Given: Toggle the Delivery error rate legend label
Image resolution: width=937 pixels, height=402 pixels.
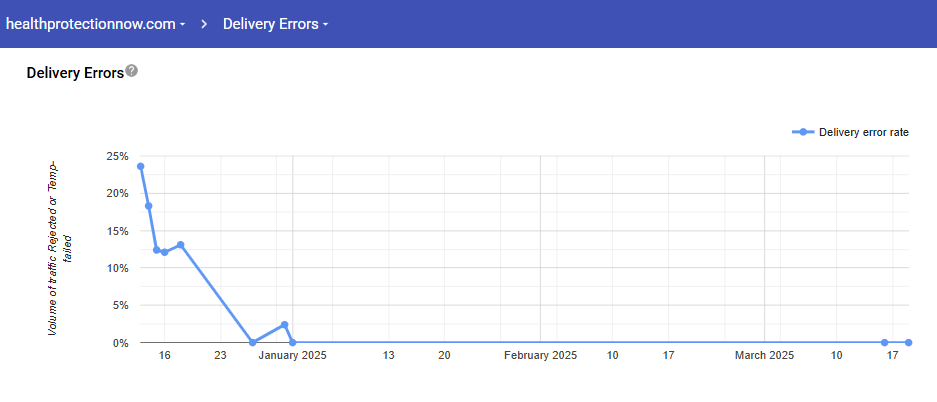Looking at the screenshot, I should [863, 132].
